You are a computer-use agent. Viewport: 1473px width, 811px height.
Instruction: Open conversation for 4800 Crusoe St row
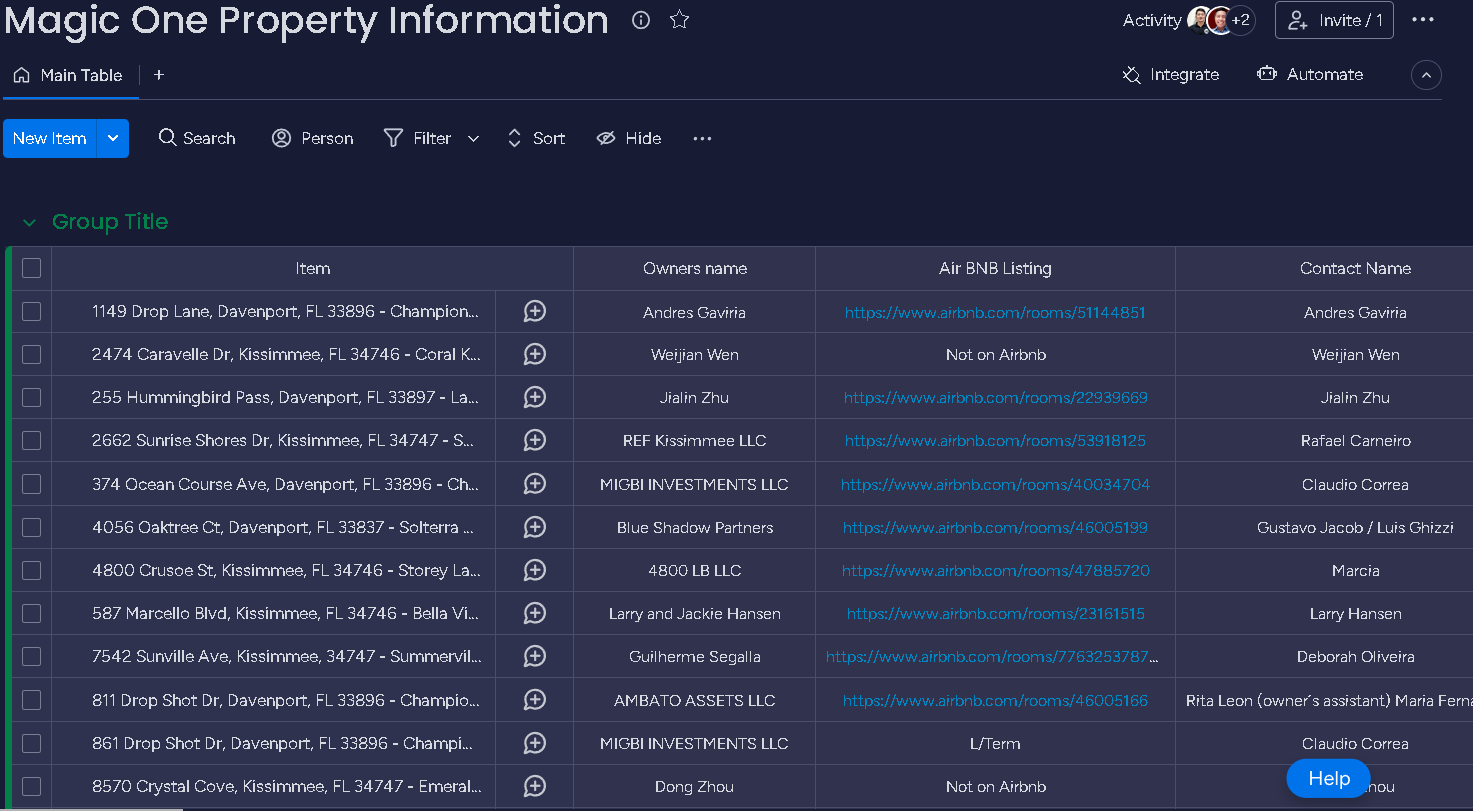(x=535, y=571)
